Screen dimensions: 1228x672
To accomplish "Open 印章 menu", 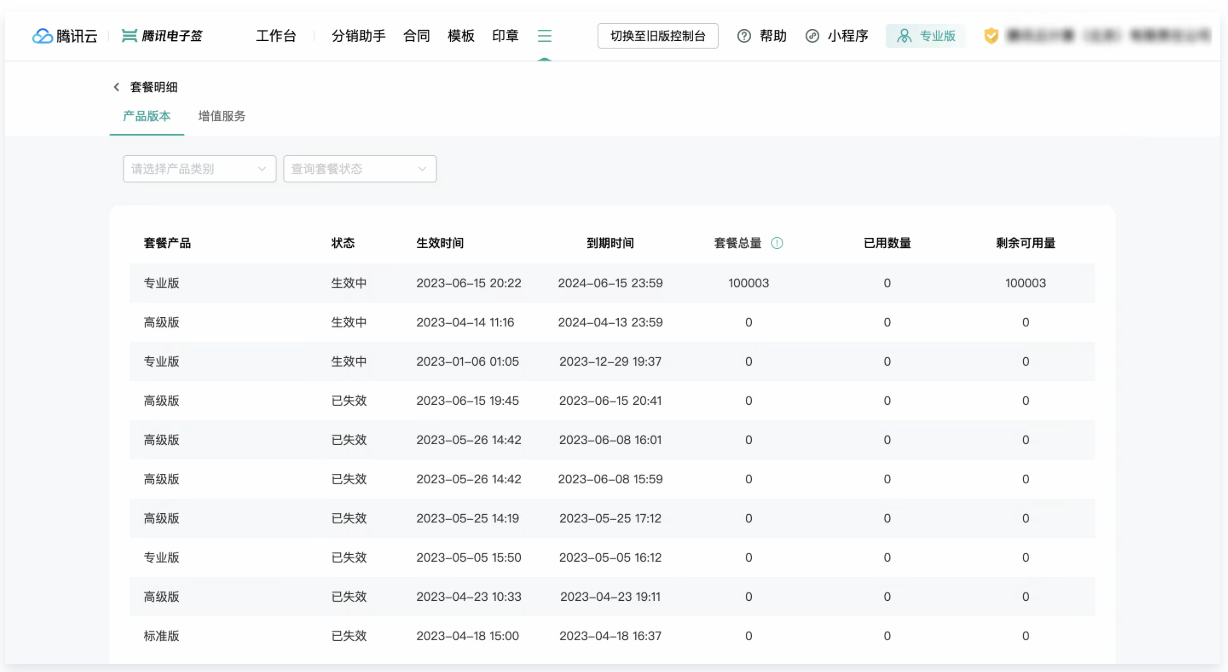I will pos(505,36).
